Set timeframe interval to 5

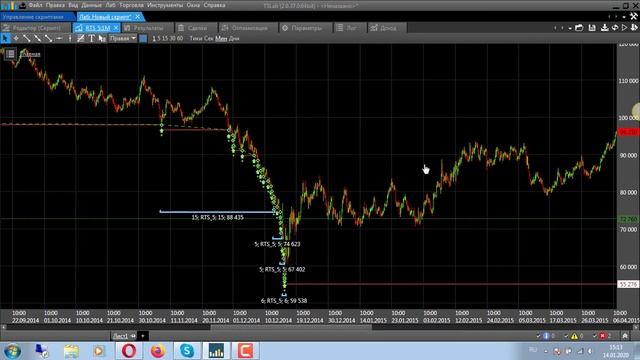tap(159, 38)
